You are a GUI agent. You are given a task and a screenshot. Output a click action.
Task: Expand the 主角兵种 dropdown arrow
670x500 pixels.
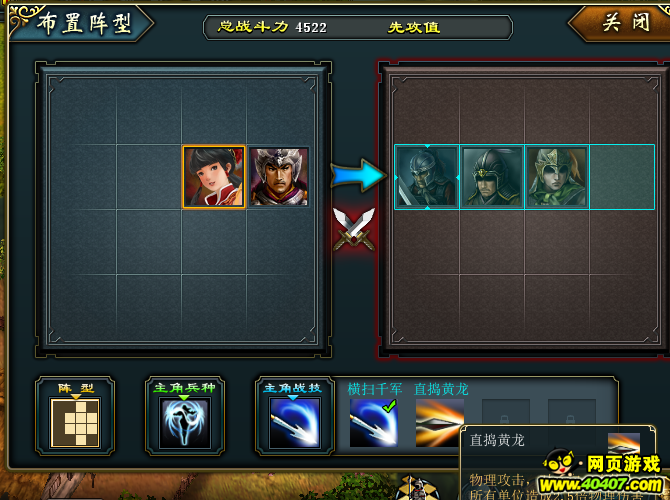(184, 397)
